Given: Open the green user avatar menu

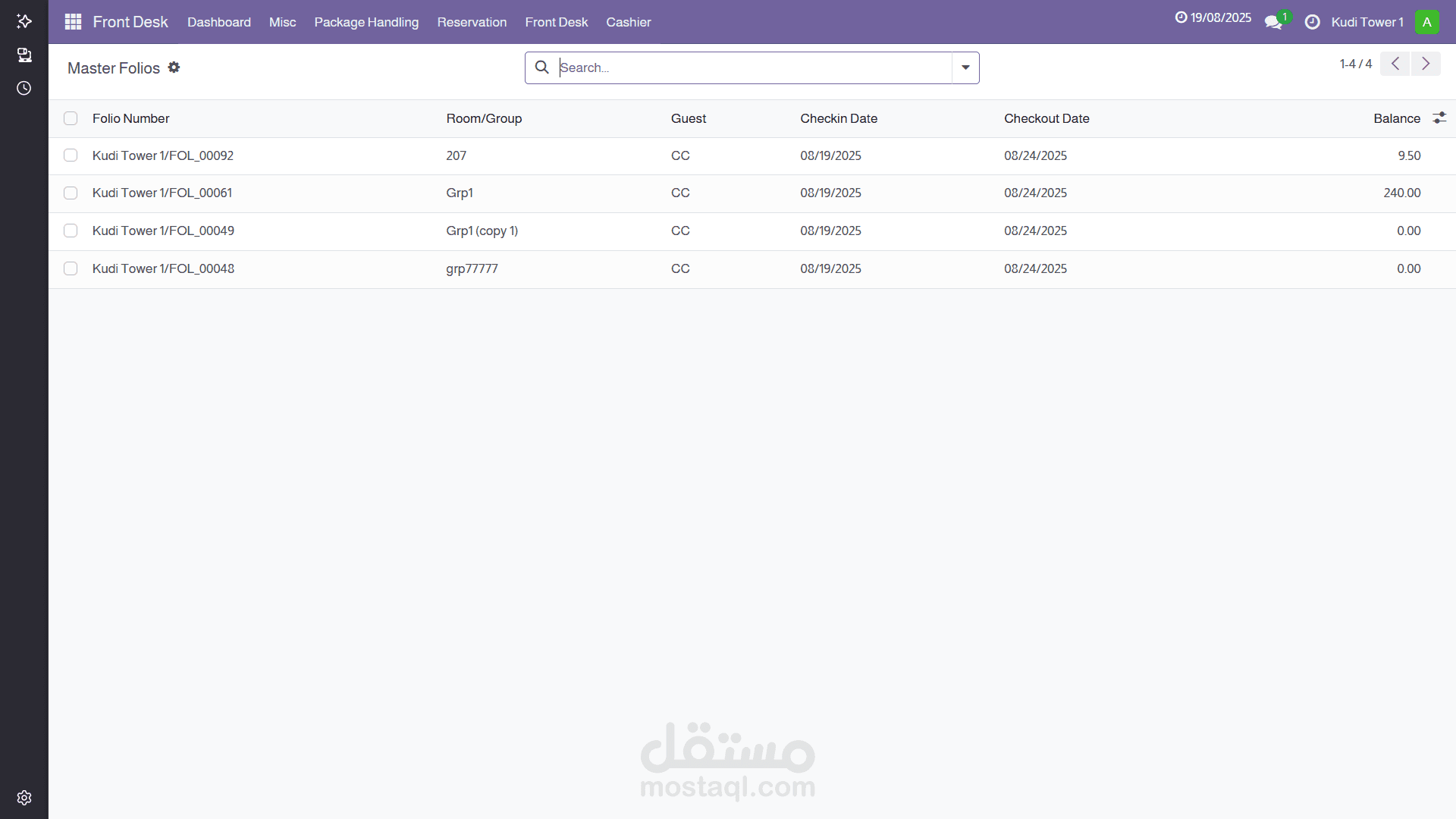Looking at the screenshot, I should [x=1426, y=22].
